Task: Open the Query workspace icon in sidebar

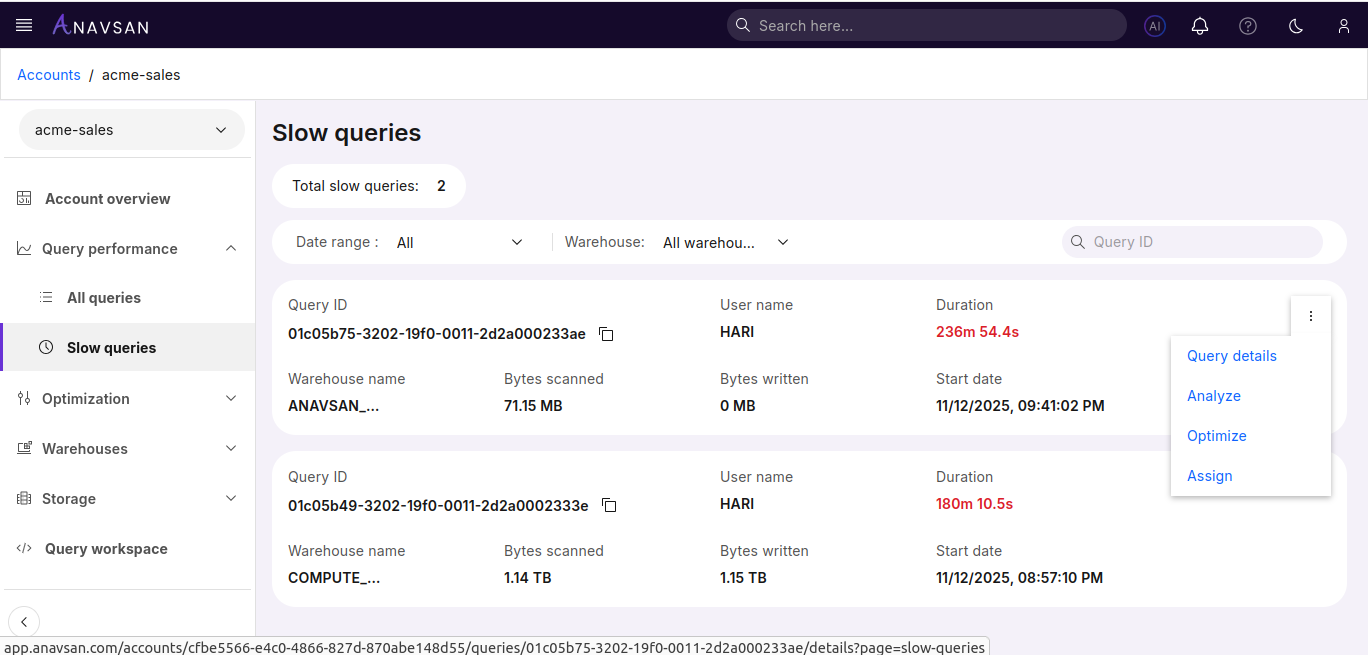Action: [x=24, y=548]
